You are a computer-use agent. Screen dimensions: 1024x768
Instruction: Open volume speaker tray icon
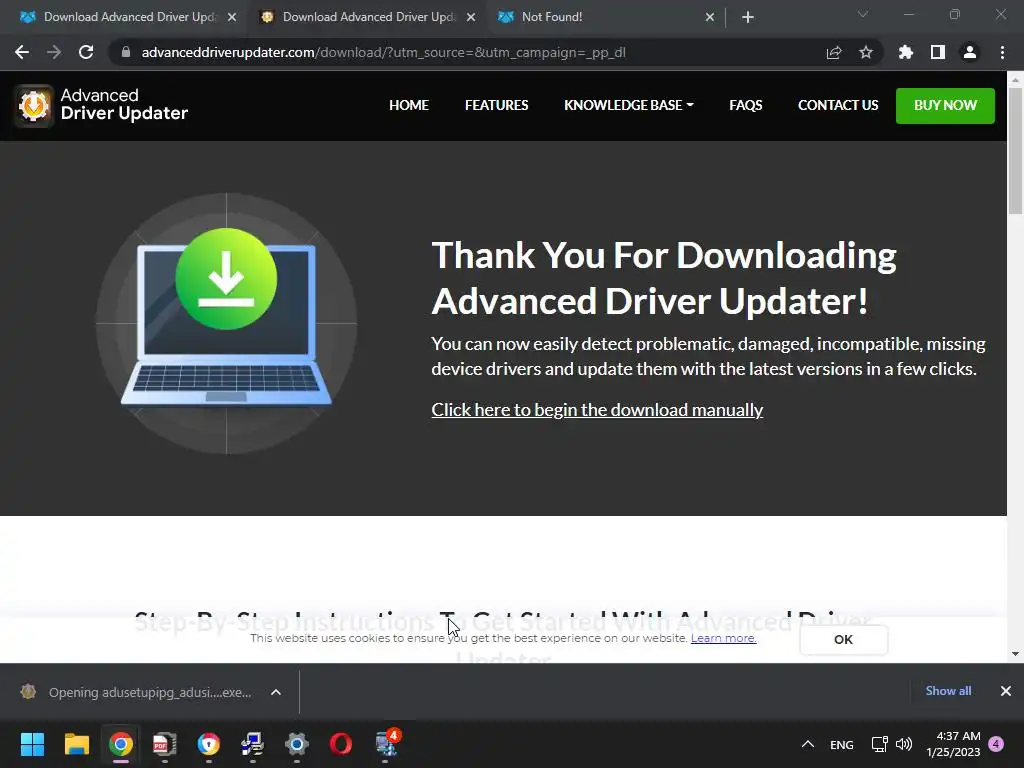coord(904,744)
